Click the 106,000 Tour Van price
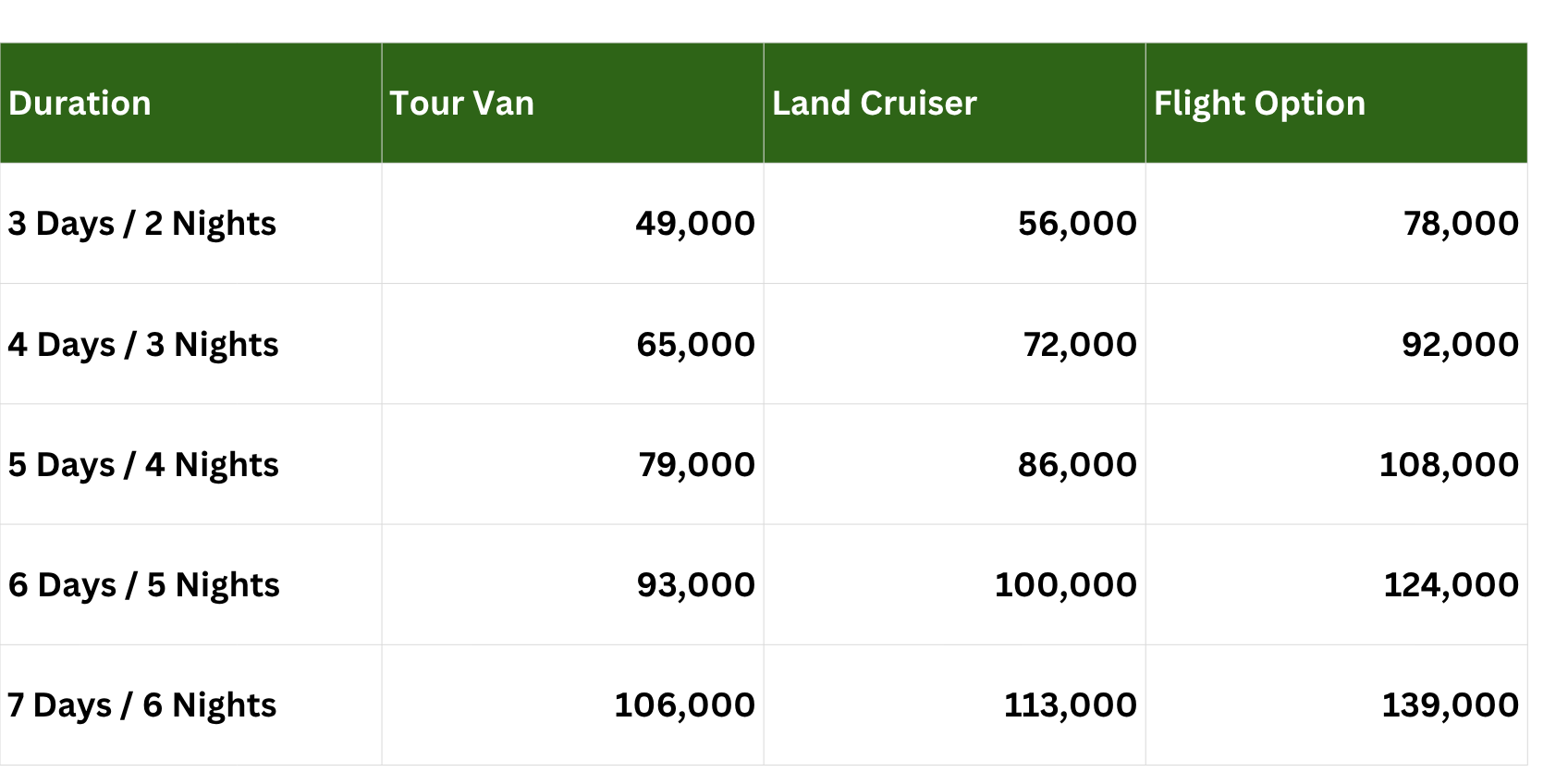The width and height of the screenshot is (1568, 784). point(684,705)
